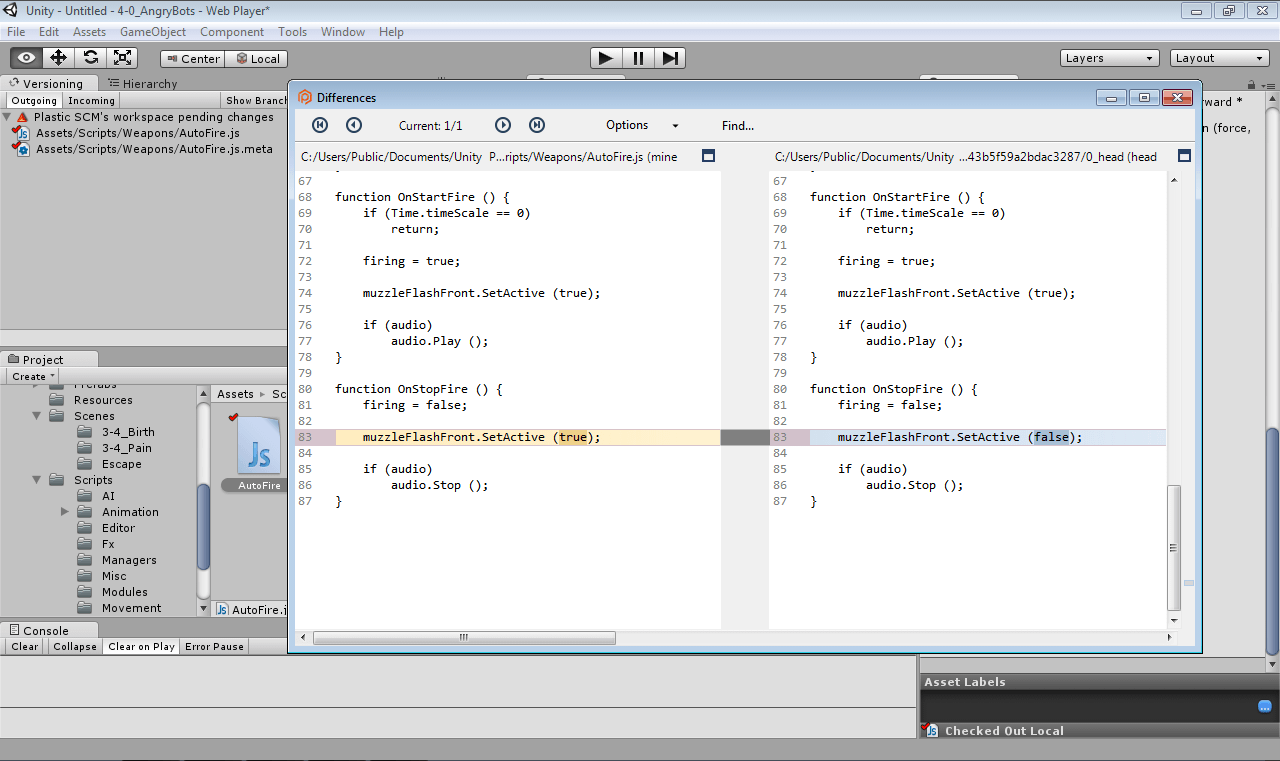Collapse the Scenes folder in Project
This screenshot has width=1280, height=761.
pyautogui.click(x=36, y=415)
